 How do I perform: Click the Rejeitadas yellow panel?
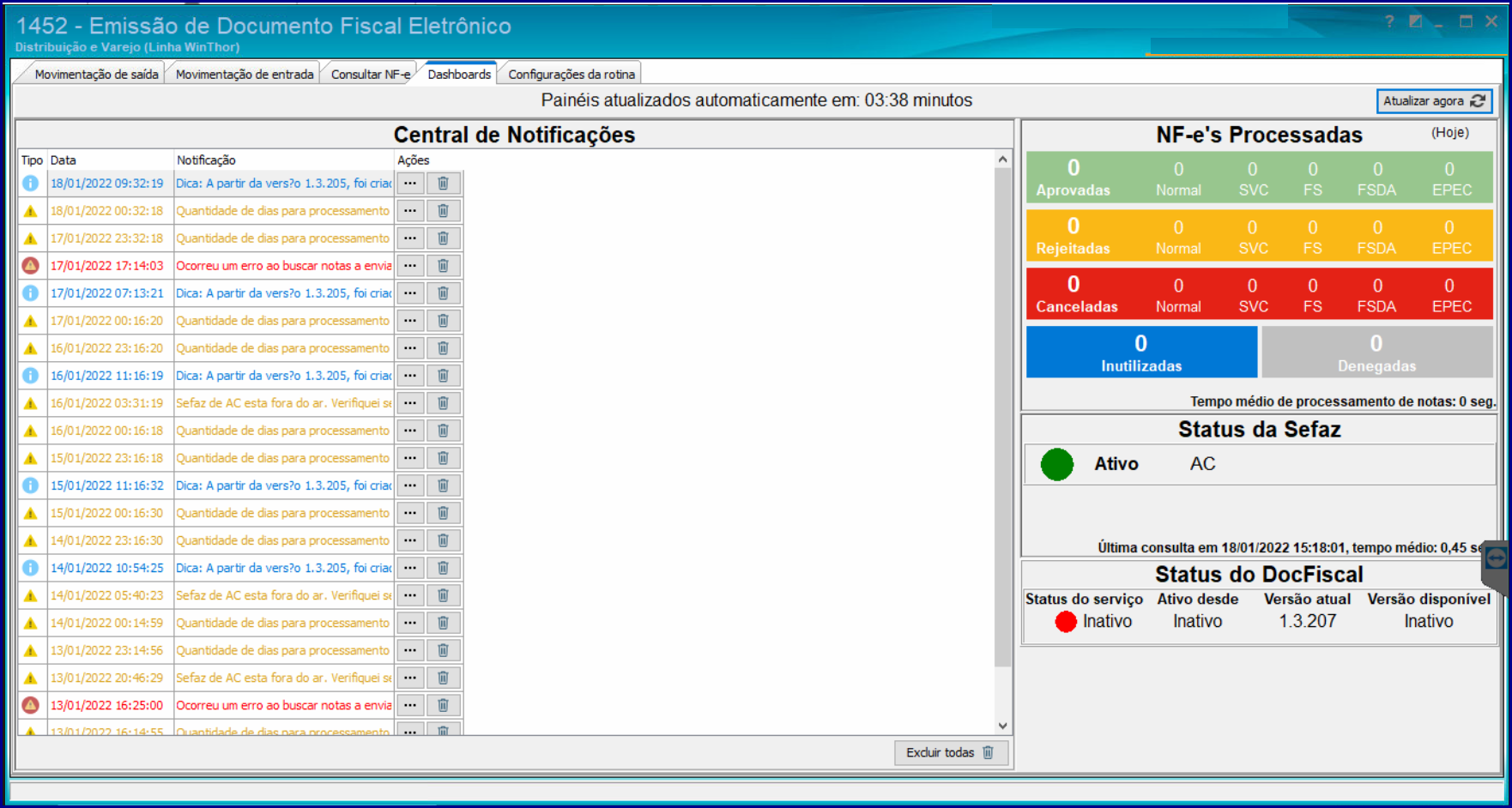[1259, 236]
